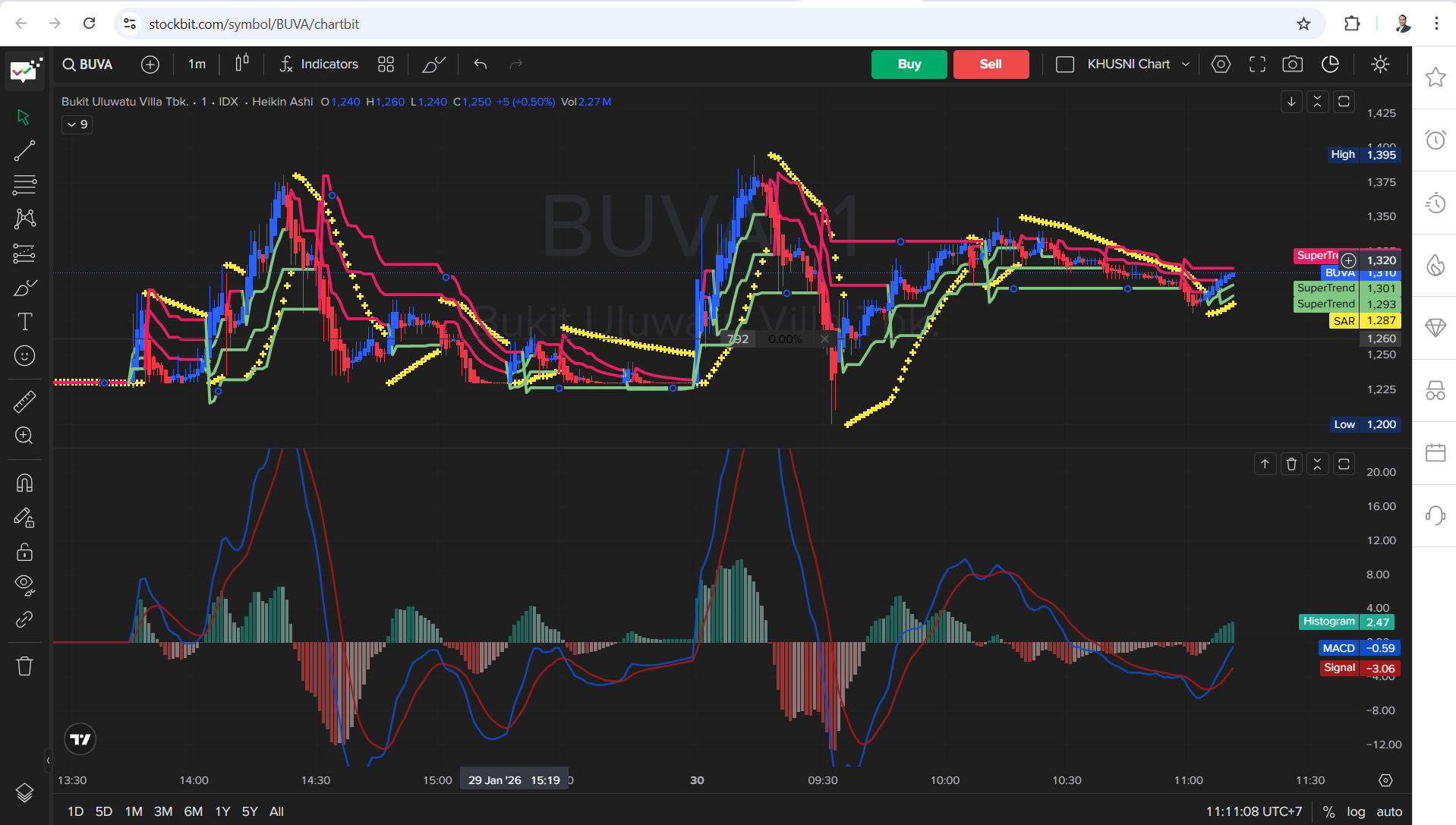Toggle auto scale mode
The width and height of the screenshot is (1456, 825).
[1389, 811]
